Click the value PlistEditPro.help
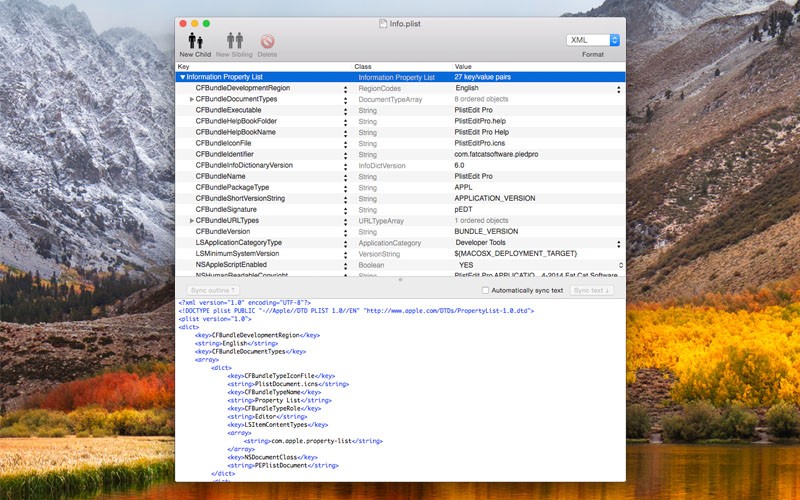 pos(480,121)
